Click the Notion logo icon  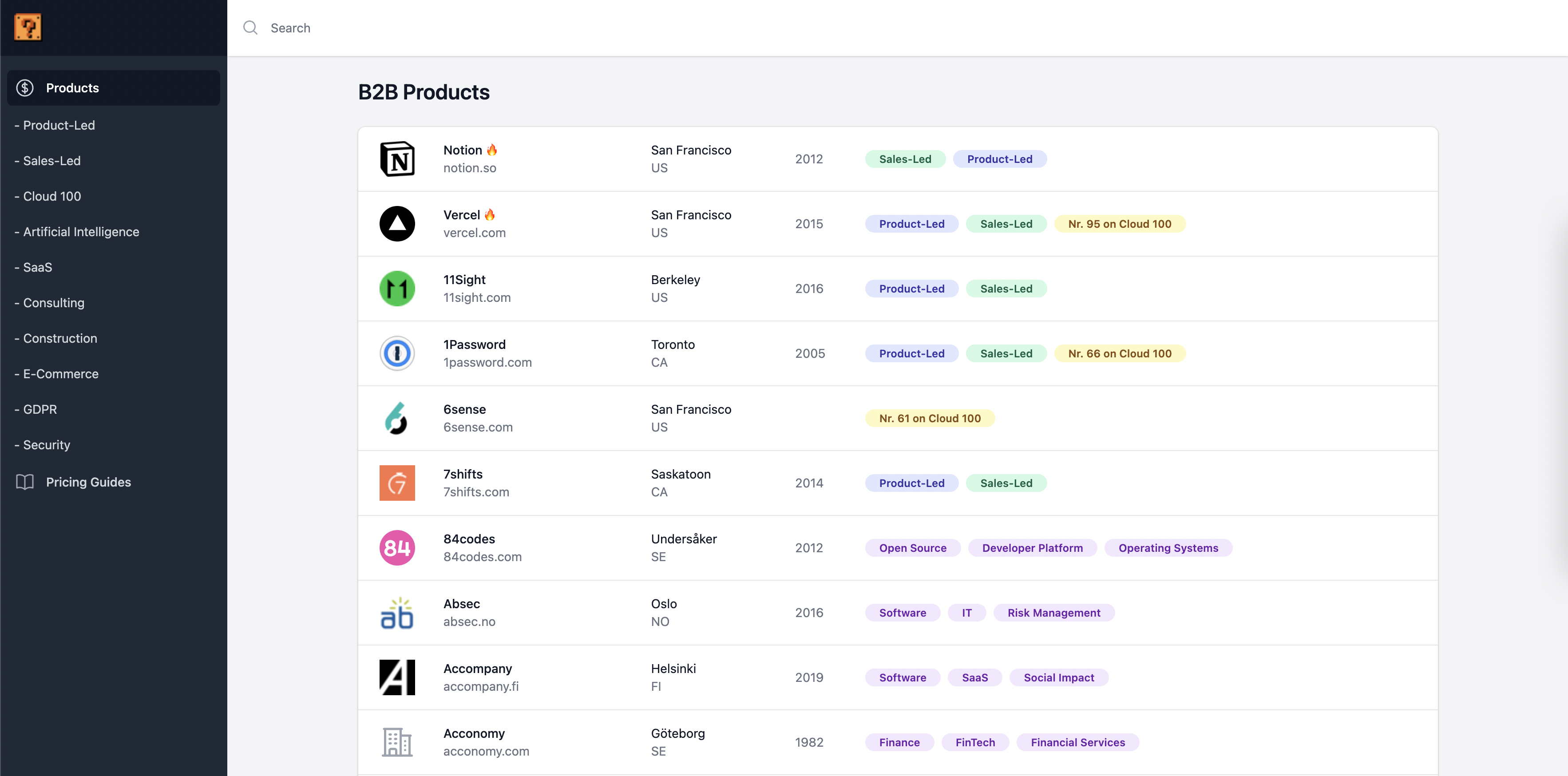click(397, 159)
